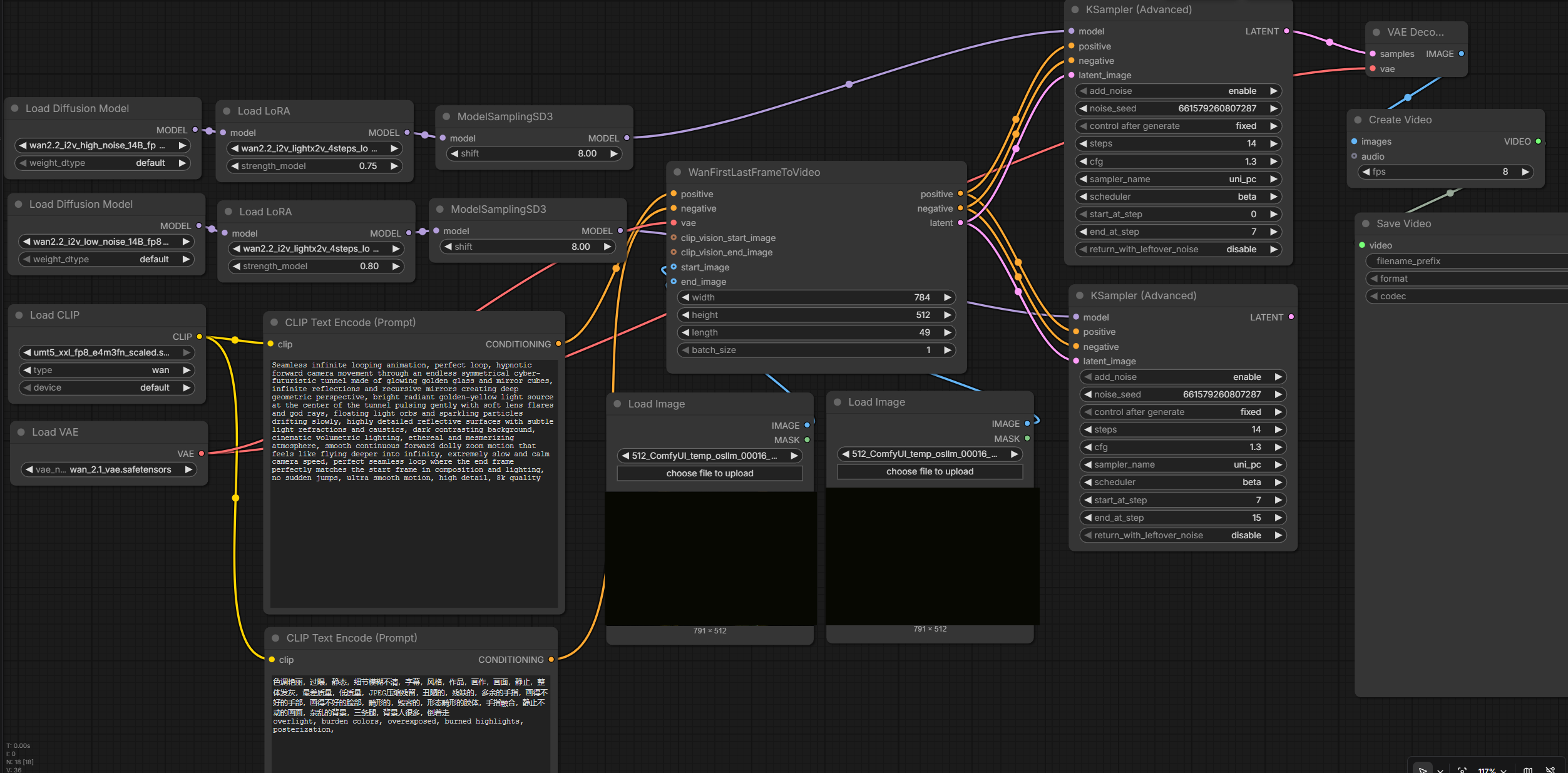The image size is (1568, 773).
Task: Click the right arrow on batch_size 1
Action: tap(948, 350)
